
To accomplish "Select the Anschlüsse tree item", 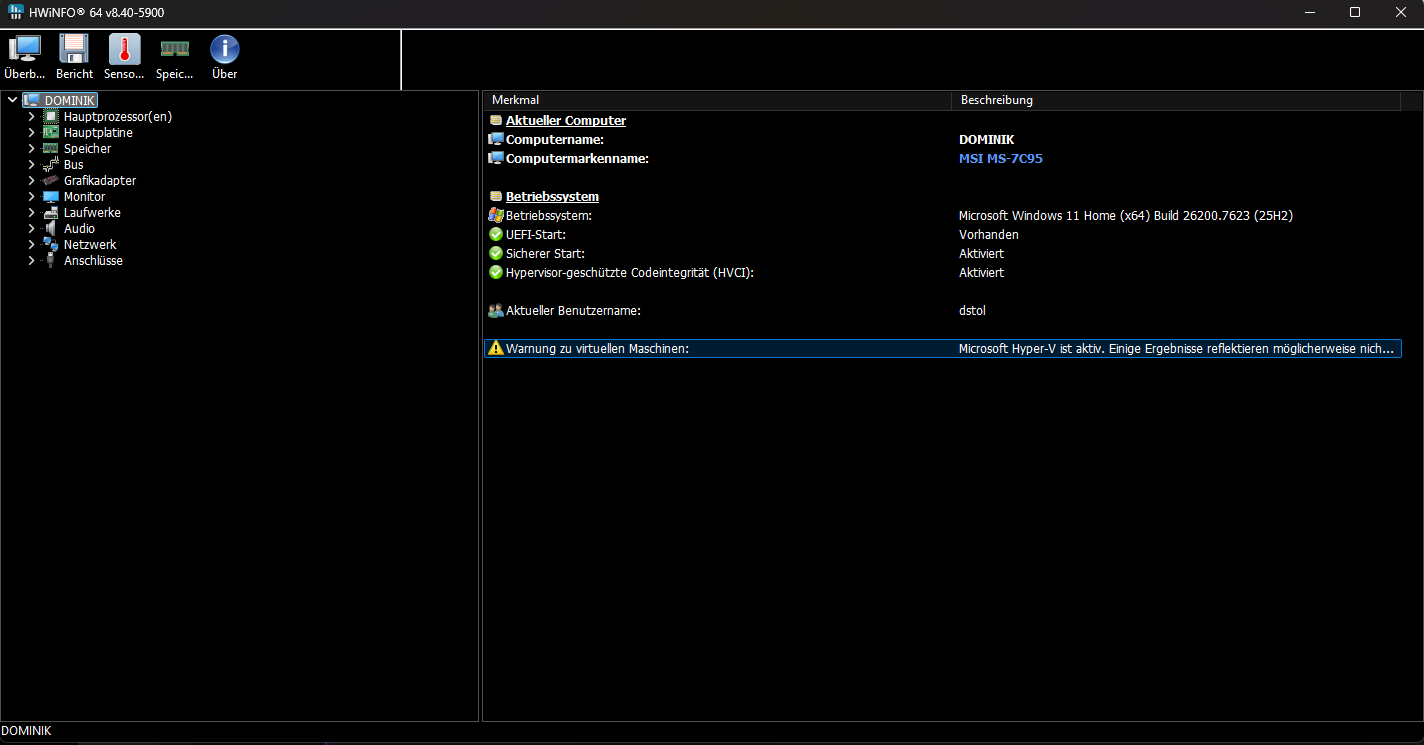I will coord(93,261).
